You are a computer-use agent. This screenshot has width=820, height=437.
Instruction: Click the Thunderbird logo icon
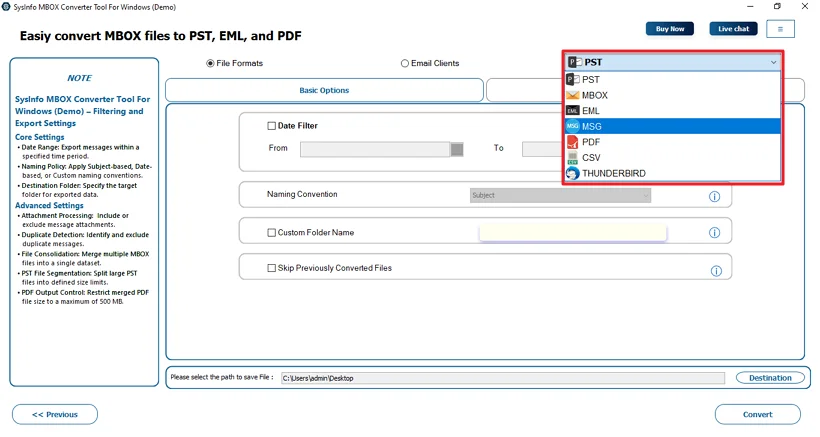point(573,174)
